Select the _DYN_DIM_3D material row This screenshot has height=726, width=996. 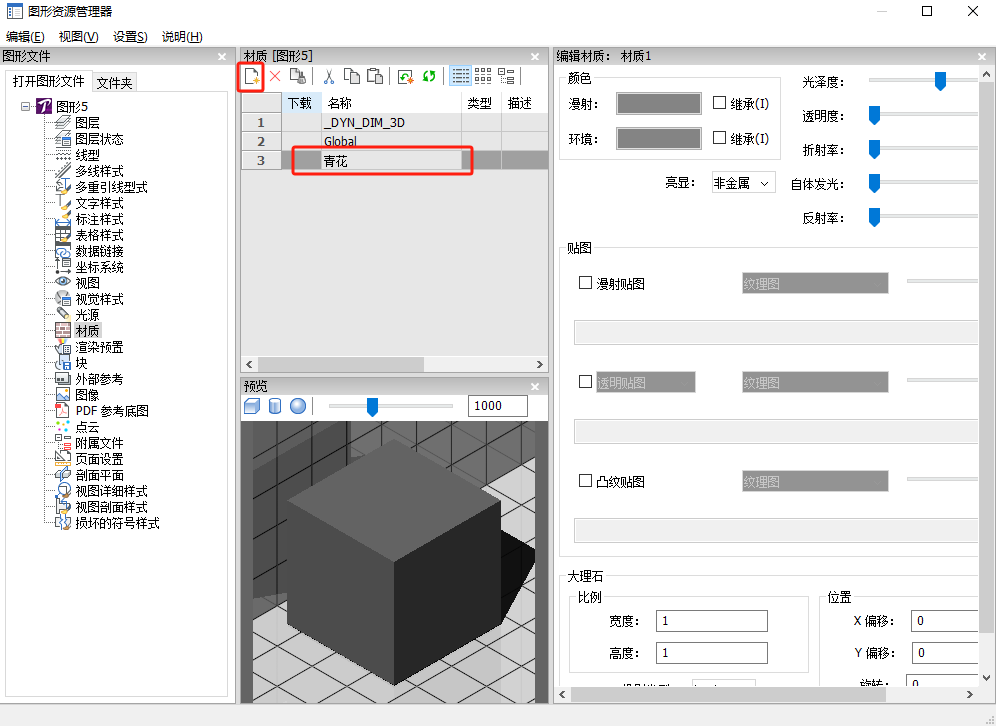coord(394,123)
